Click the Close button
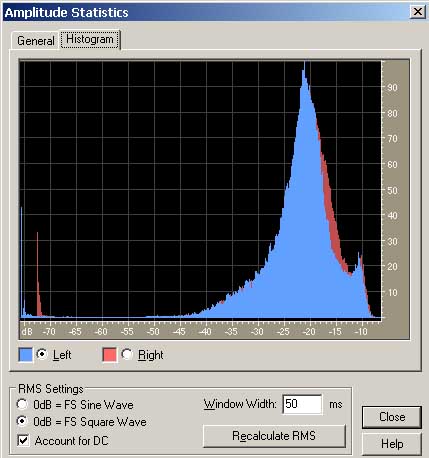 pyautogui.click(x=392, y=417)
